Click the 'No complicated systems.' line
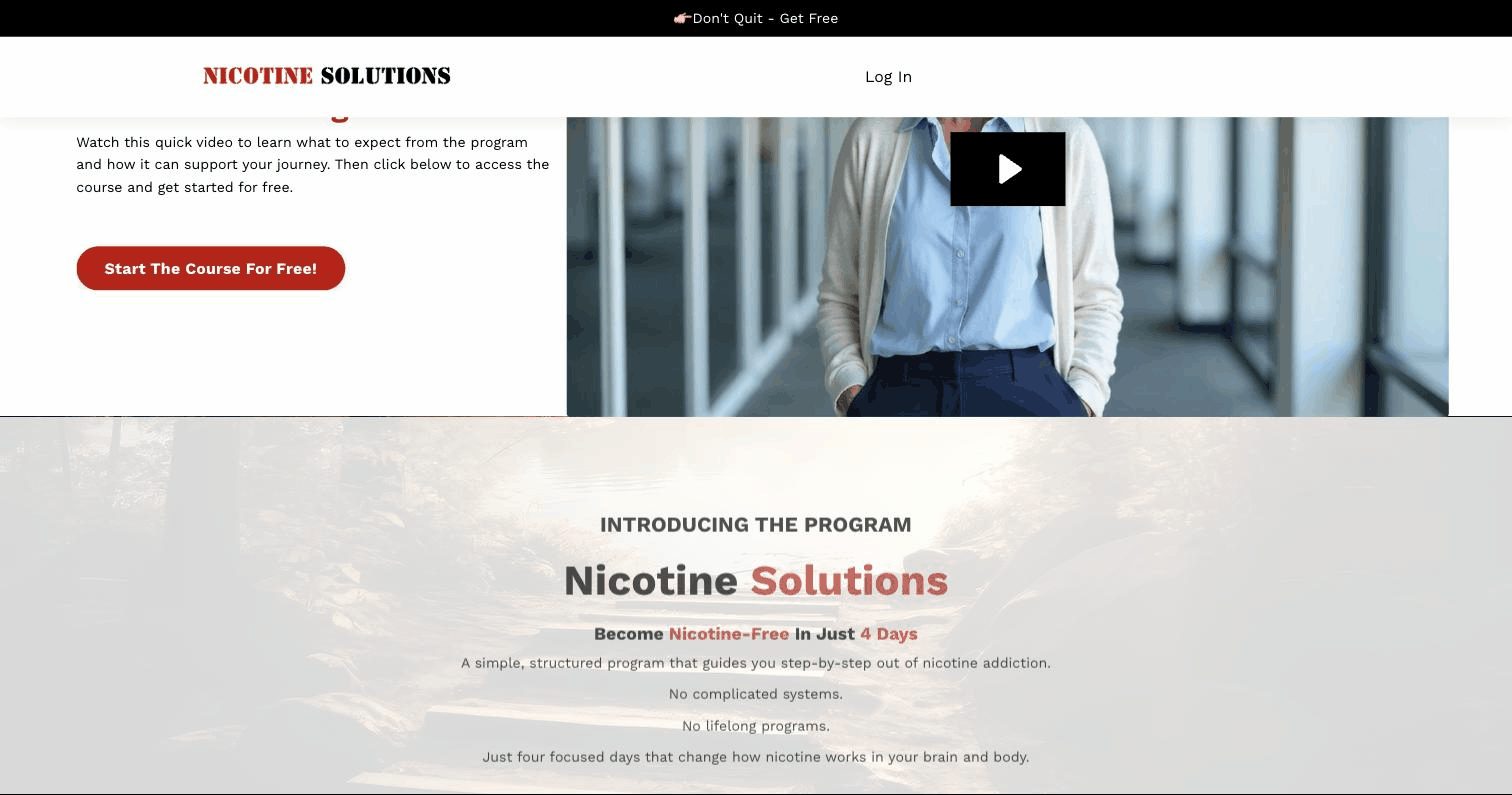Viewport: 1512px width, 795px height. click(756, 694)
